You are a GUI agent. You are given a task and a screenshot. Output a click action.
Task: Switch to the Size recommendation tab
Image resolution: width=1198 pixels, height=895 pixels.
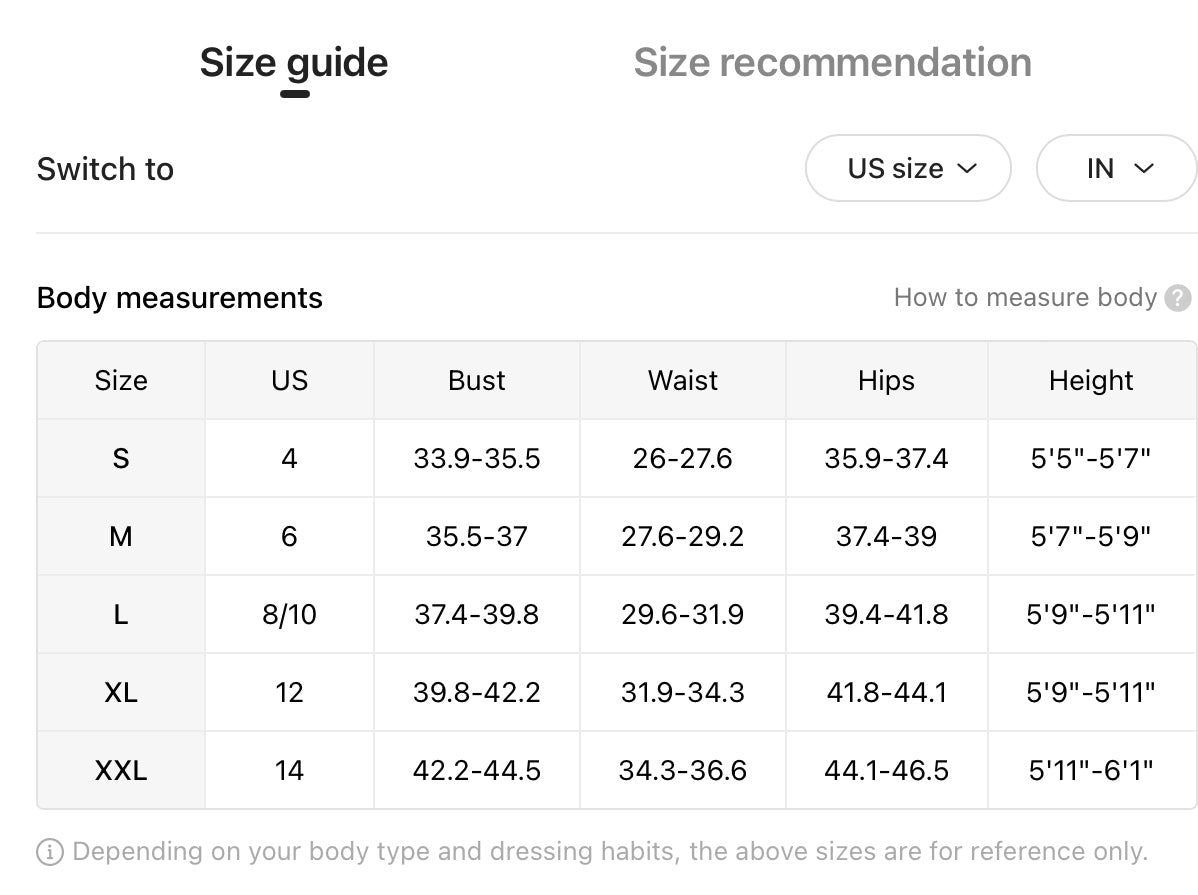pos(832,63)
